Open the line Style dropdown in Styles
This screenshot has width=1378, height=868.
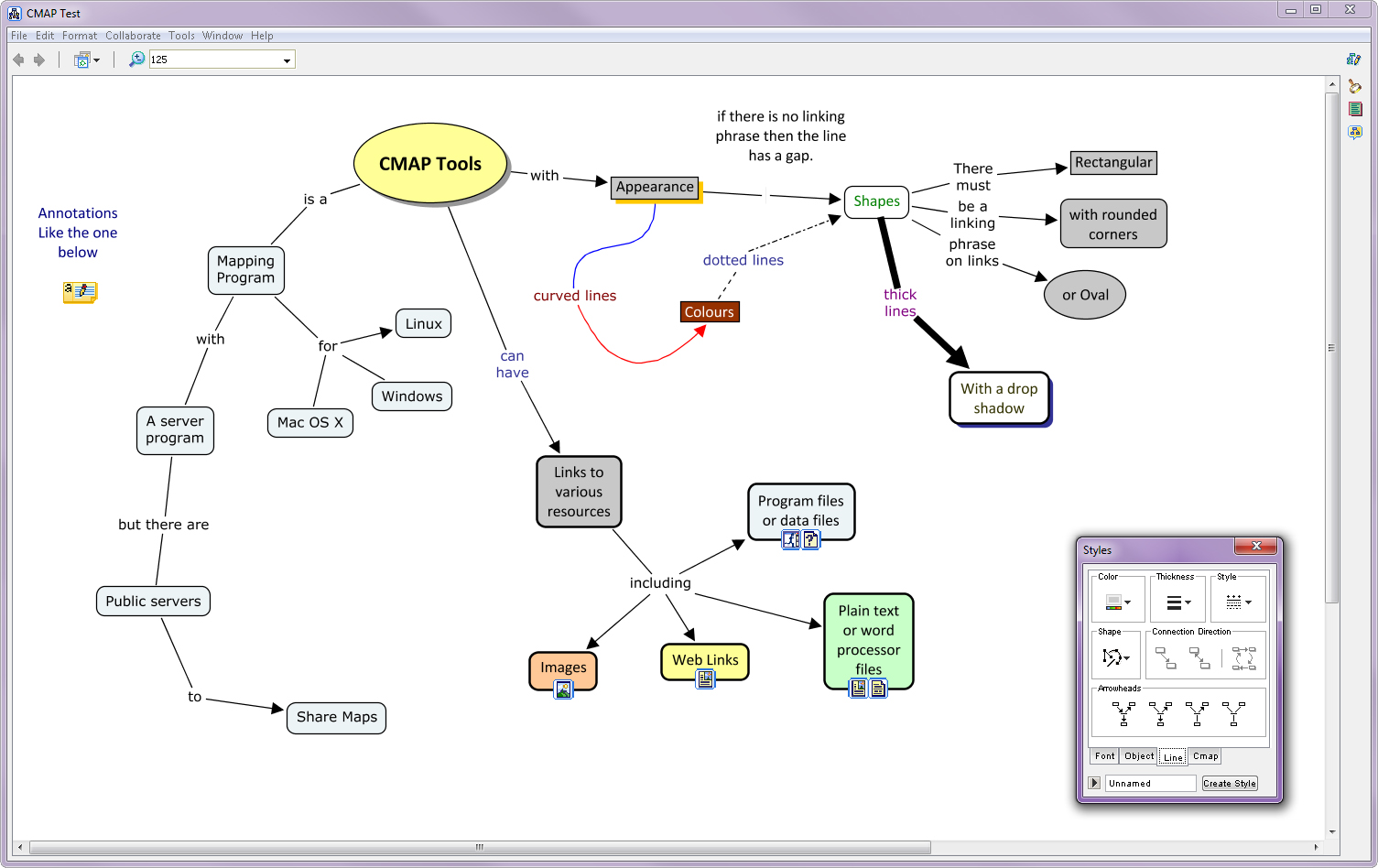click(x=1238, y=602)
